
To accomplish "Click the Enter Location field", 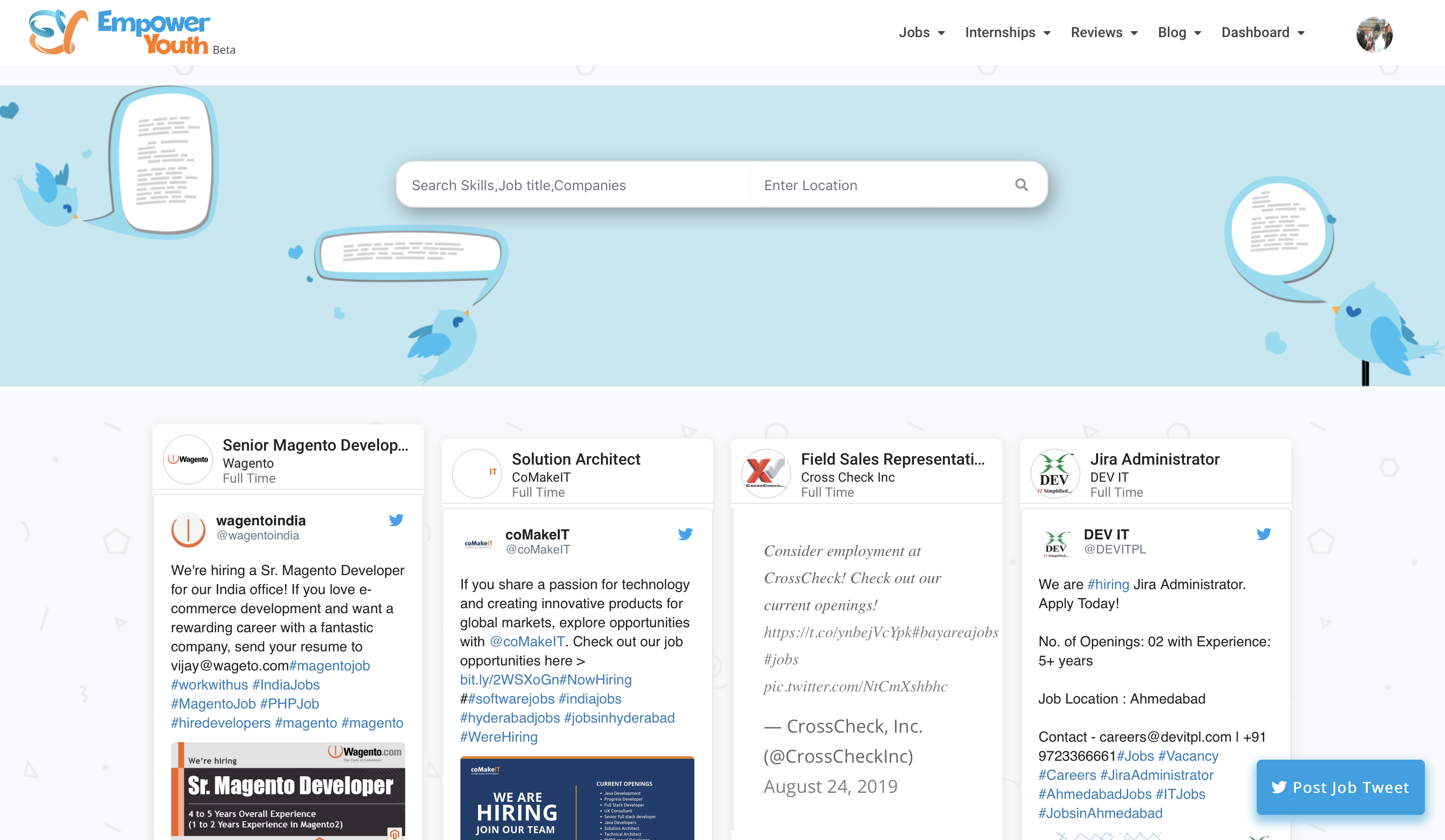I will [x=877, y=185].
